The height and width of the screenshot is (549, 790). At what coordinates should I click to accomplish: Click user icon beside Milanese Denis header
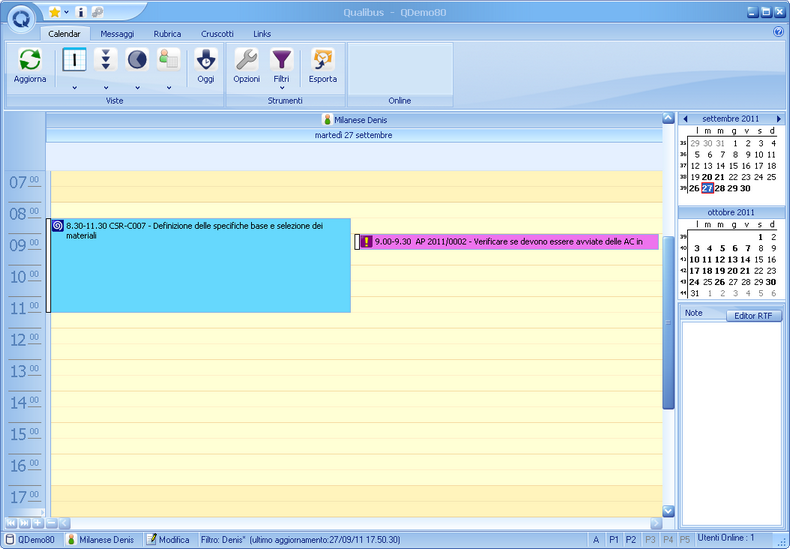pyautogui.click(x=327, y=120)
